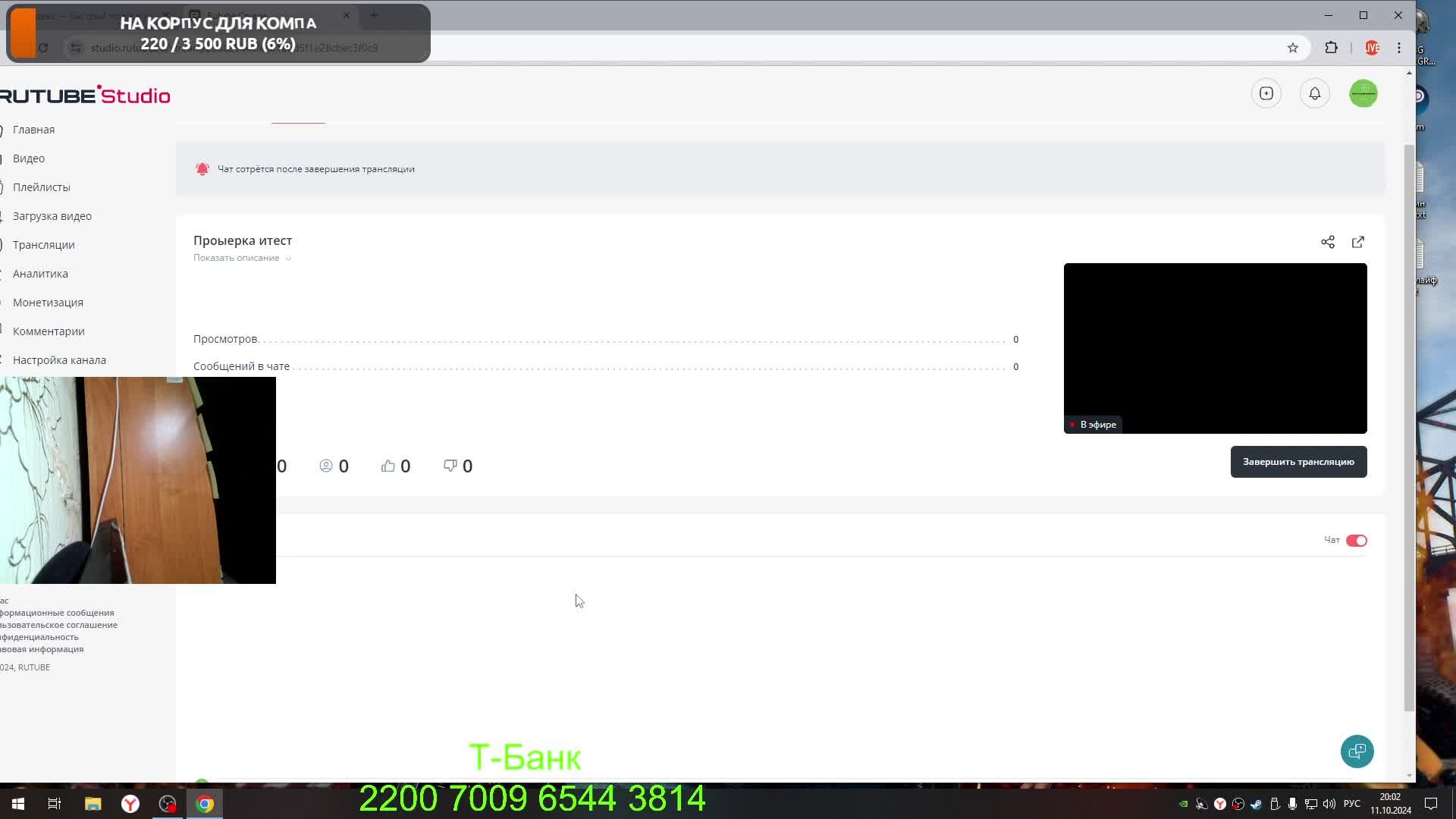Open the upload/create video icon in header

point(1266,93)
